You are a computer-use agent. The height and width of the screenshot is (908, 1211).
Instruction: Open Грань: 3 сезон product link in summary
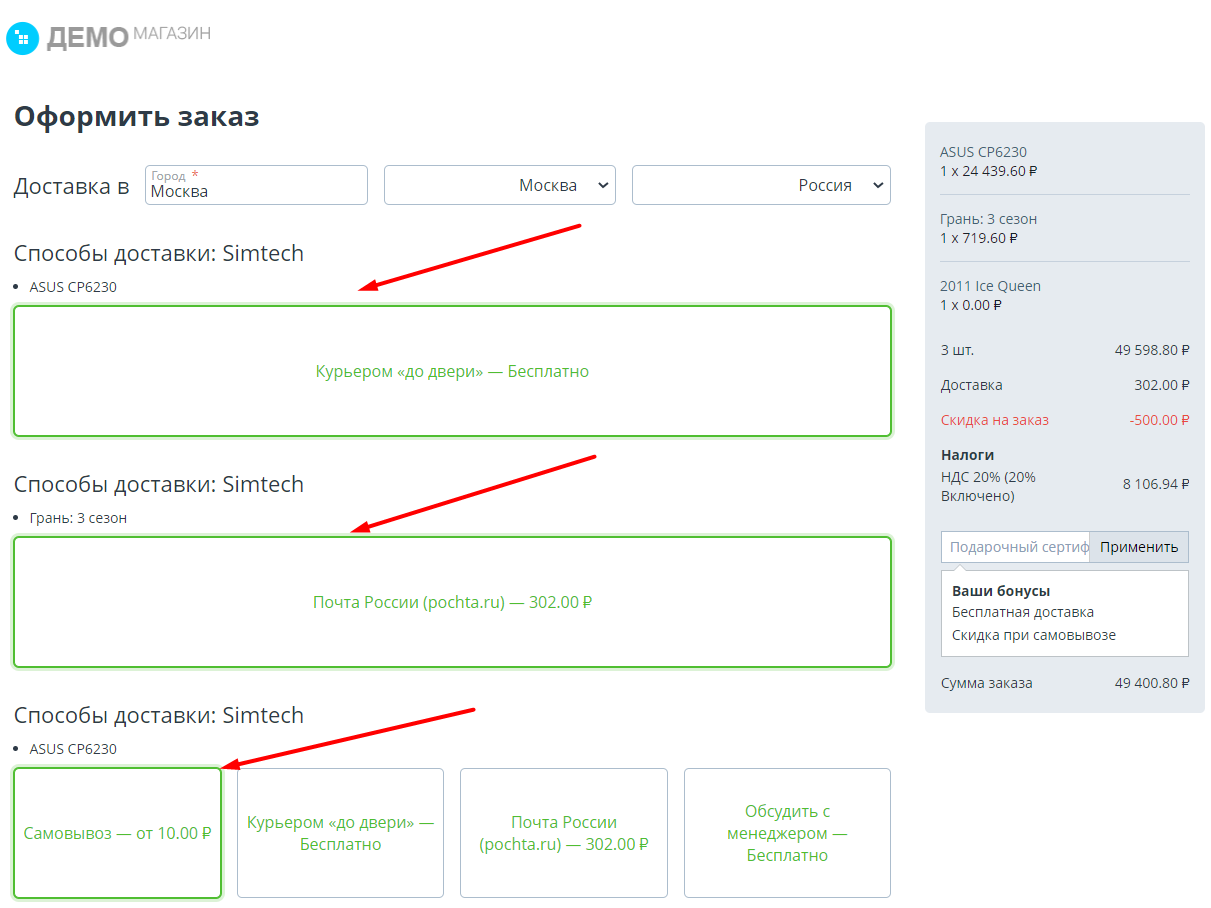[988, 219]
